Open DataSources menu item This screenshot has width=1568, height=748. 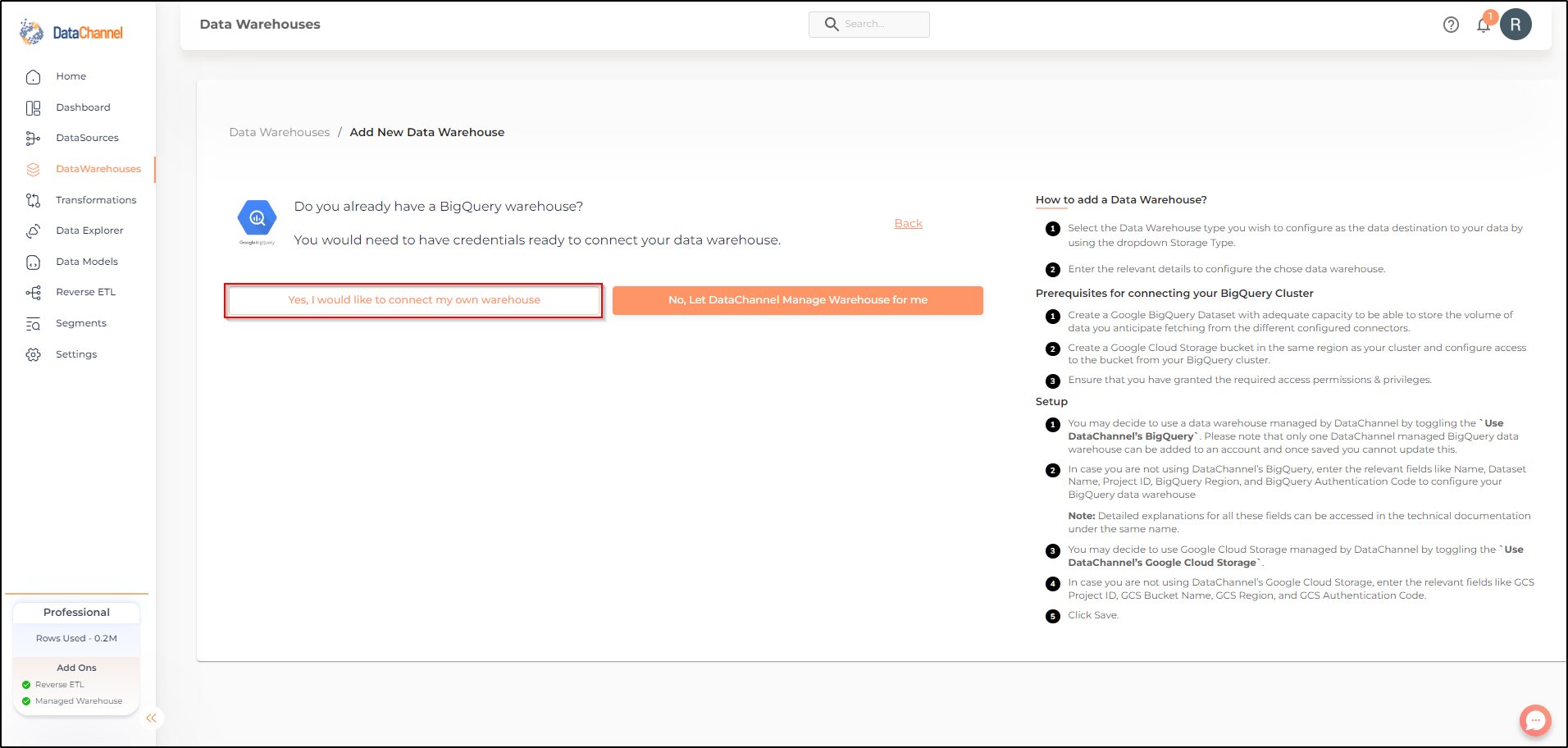(x=87, y=138)
